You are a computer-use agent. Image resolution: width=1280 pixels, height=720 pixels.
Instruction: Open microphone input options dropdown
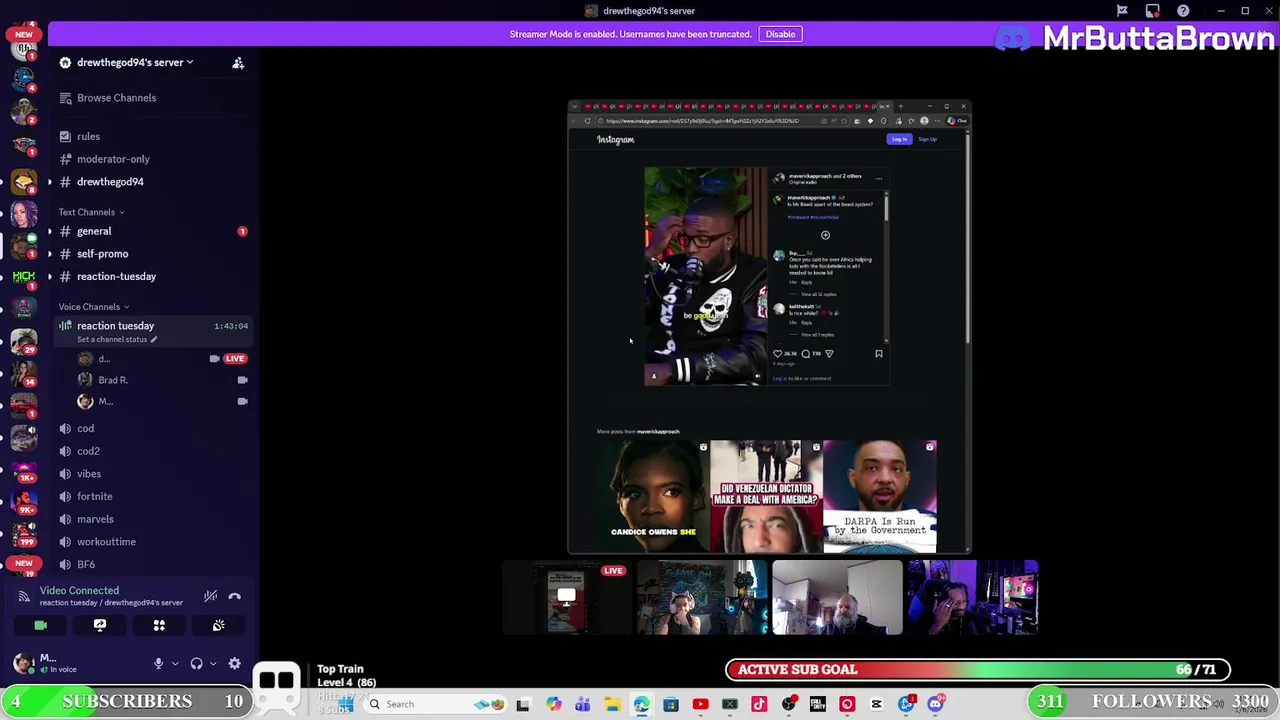click(175, 663)
